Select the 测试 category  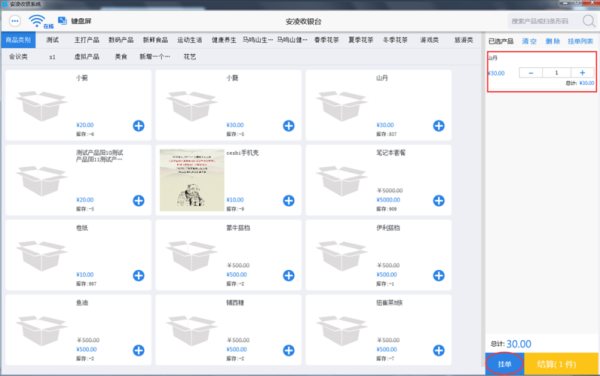52,40
